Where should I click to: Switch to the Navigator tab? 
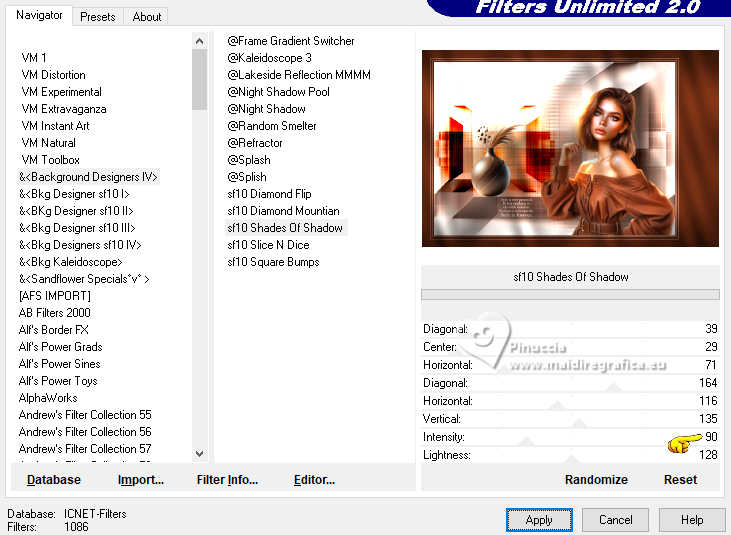coord(39,15)
